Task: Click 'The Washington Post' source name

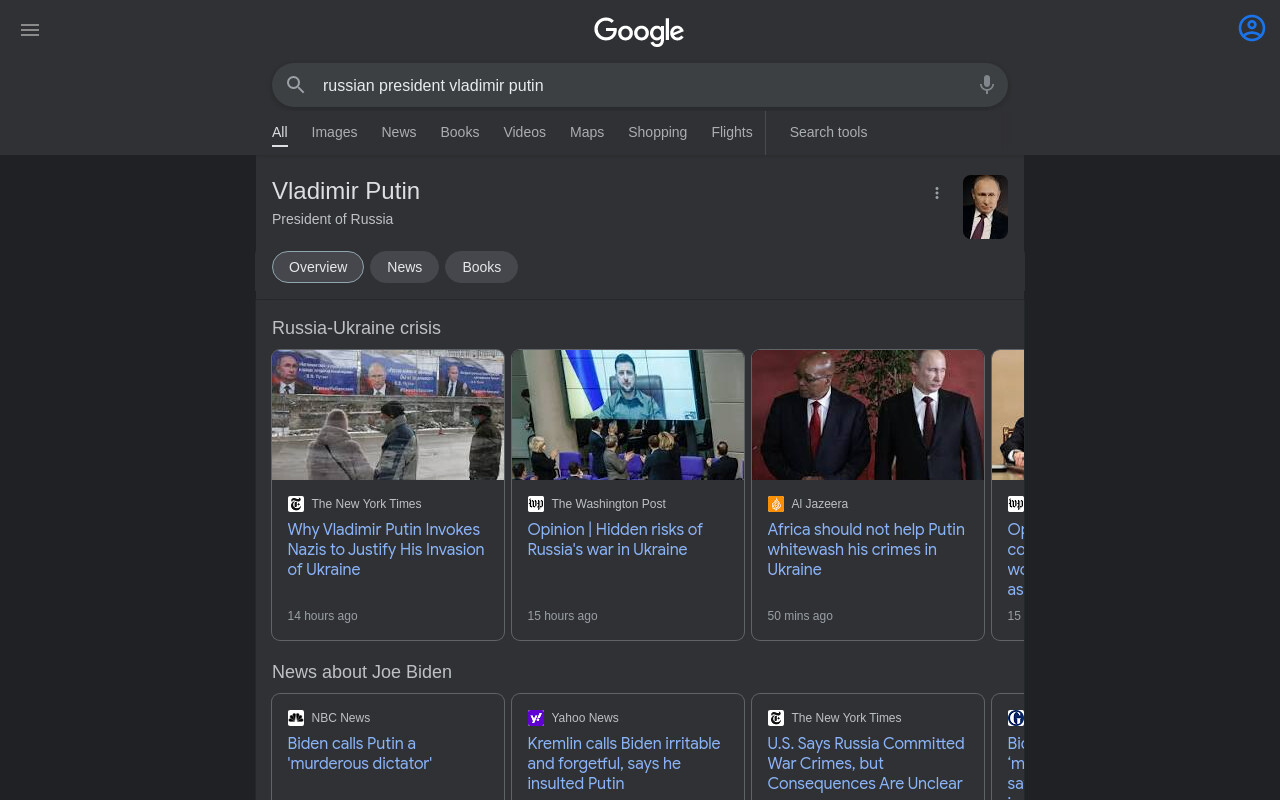Action: tap(608, 504)
